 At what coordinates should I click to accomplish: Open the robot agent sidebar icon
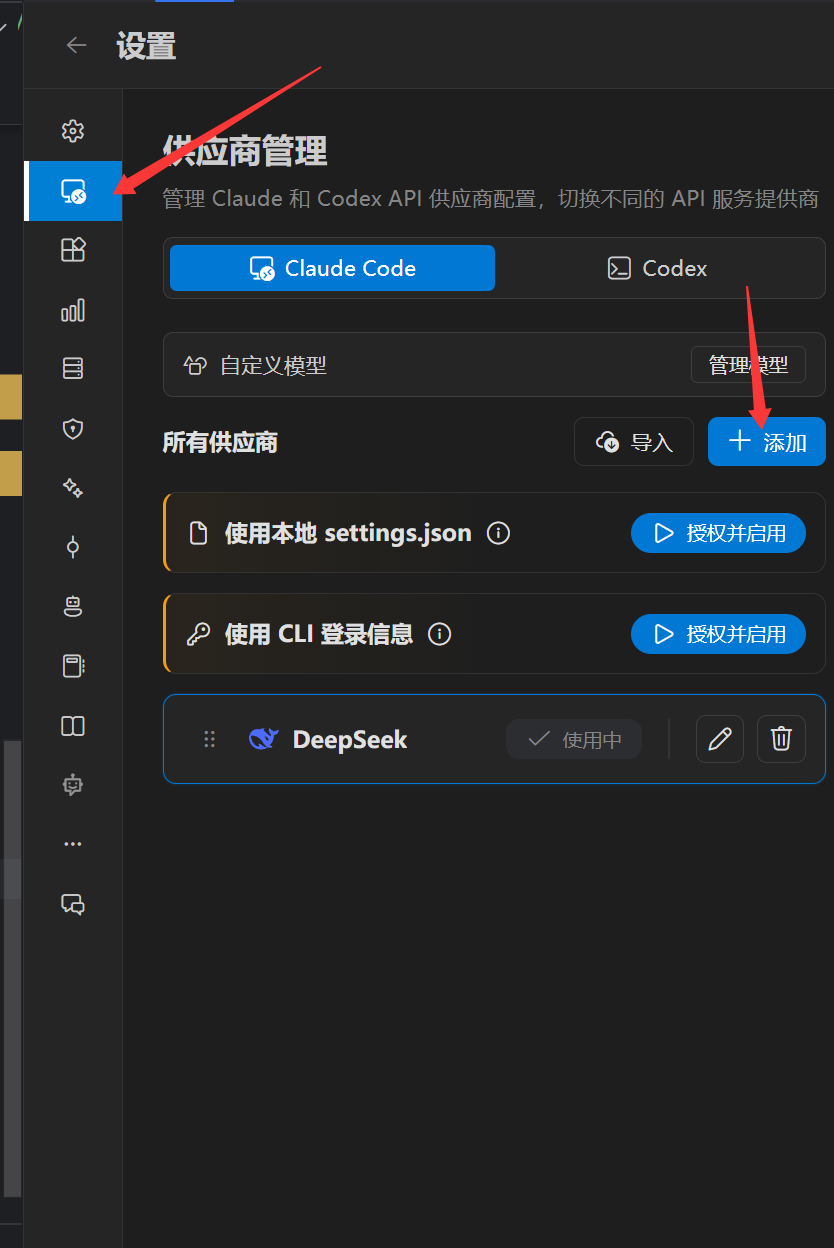[x=73, y=606]
